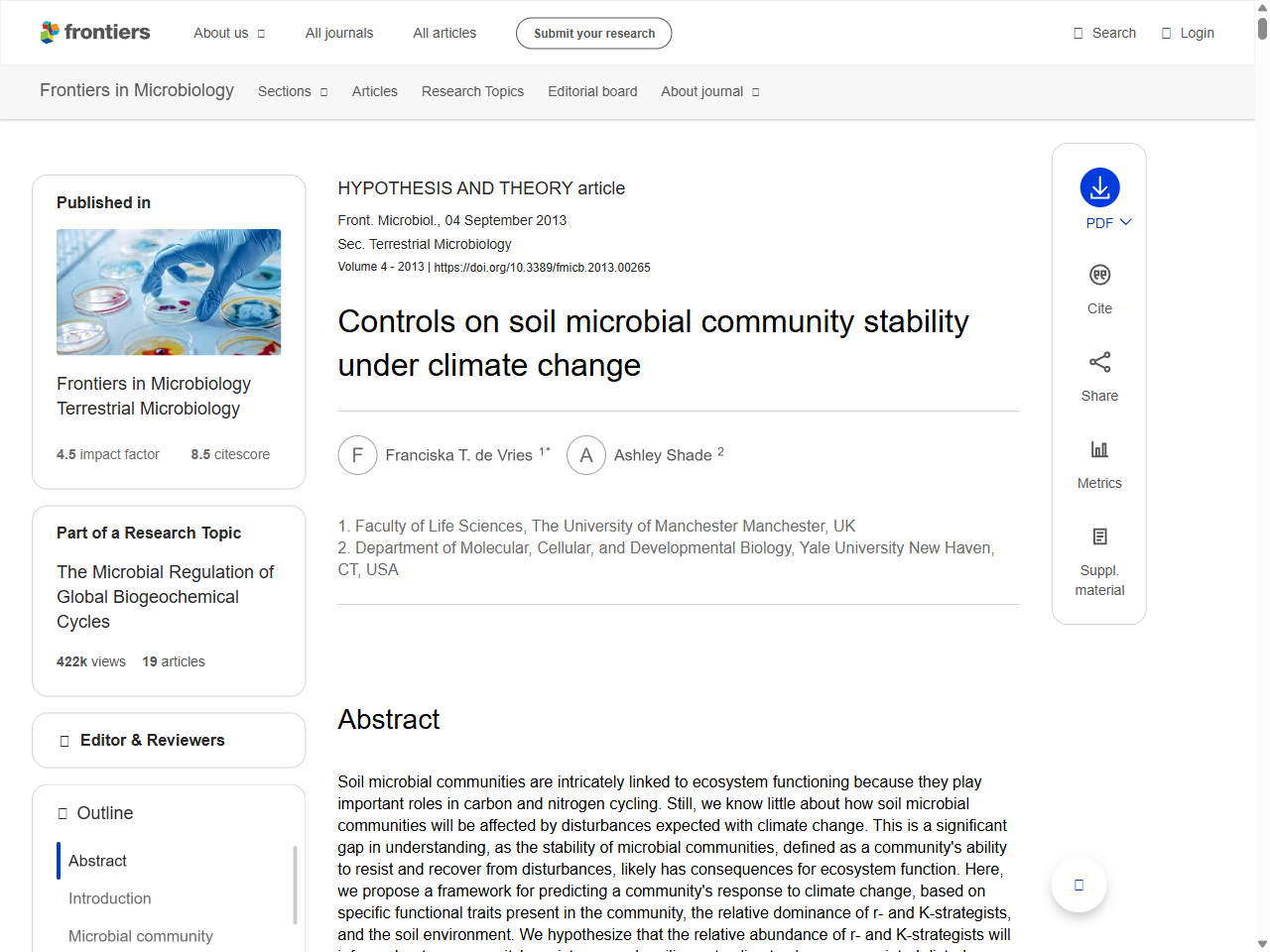Open Suppl. material icon
Viewport: 1270px width, 952px height.
1099,535
